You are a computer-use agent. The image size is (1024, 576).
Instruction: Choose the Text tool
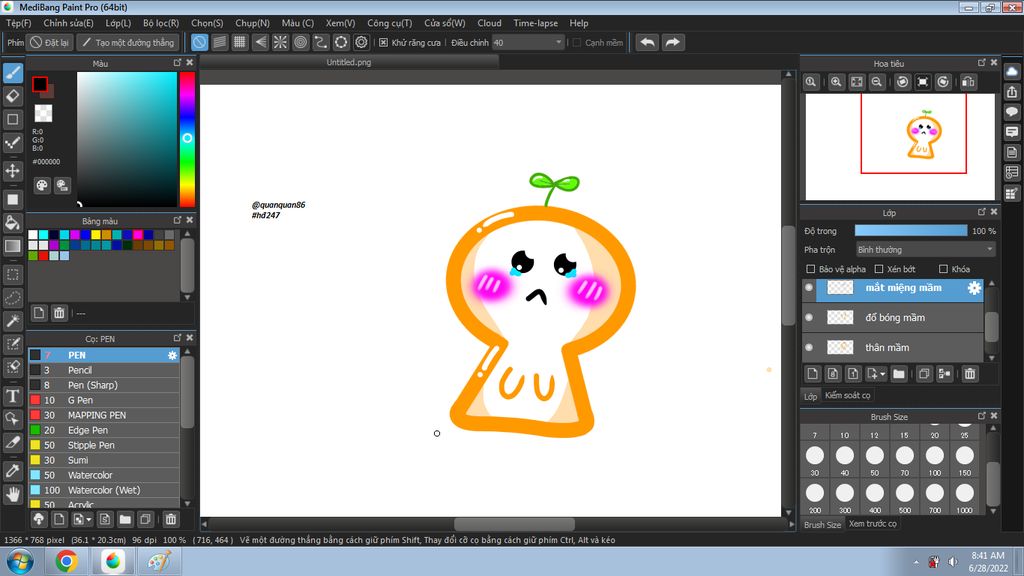(13, 396)
